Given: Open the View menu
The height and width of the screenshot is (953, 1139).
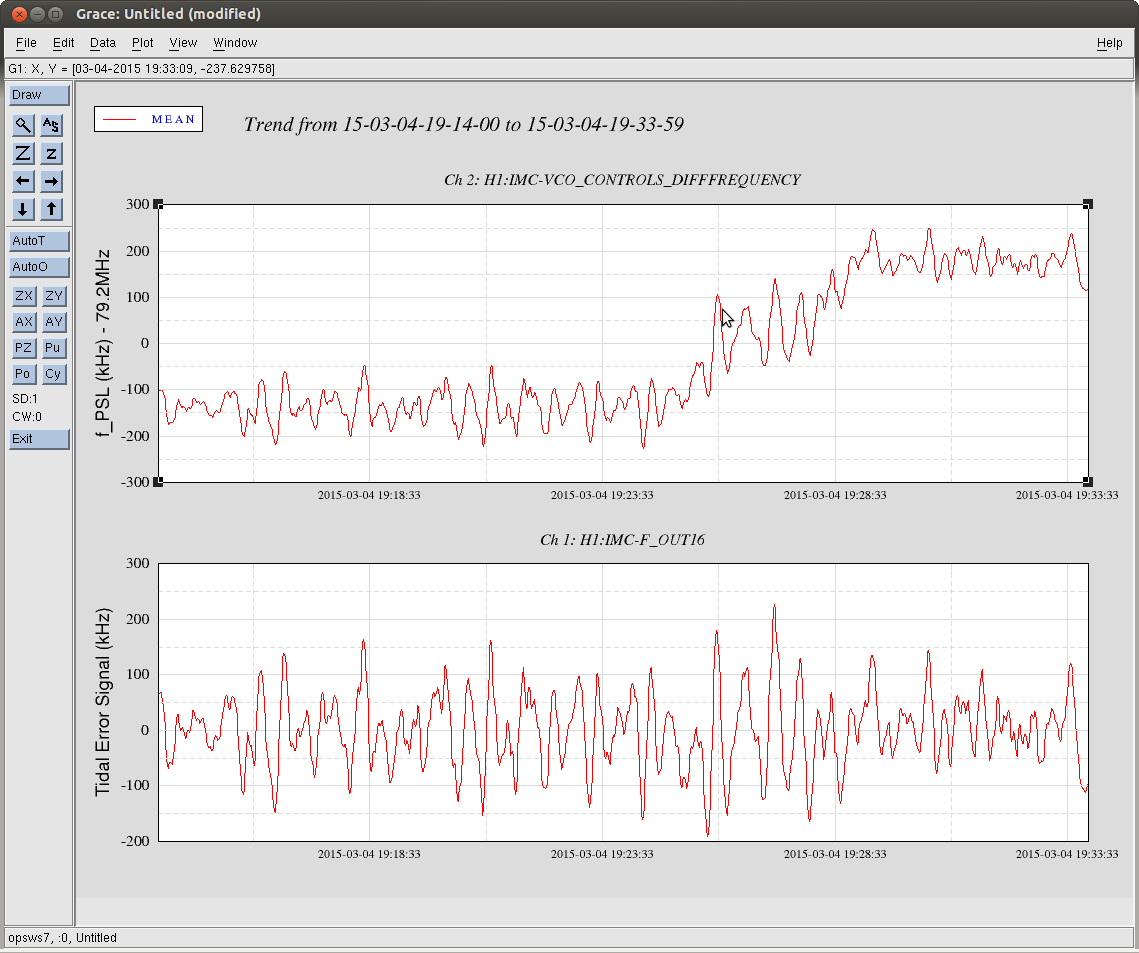Looking at the screenshot, I should (183, 43).
